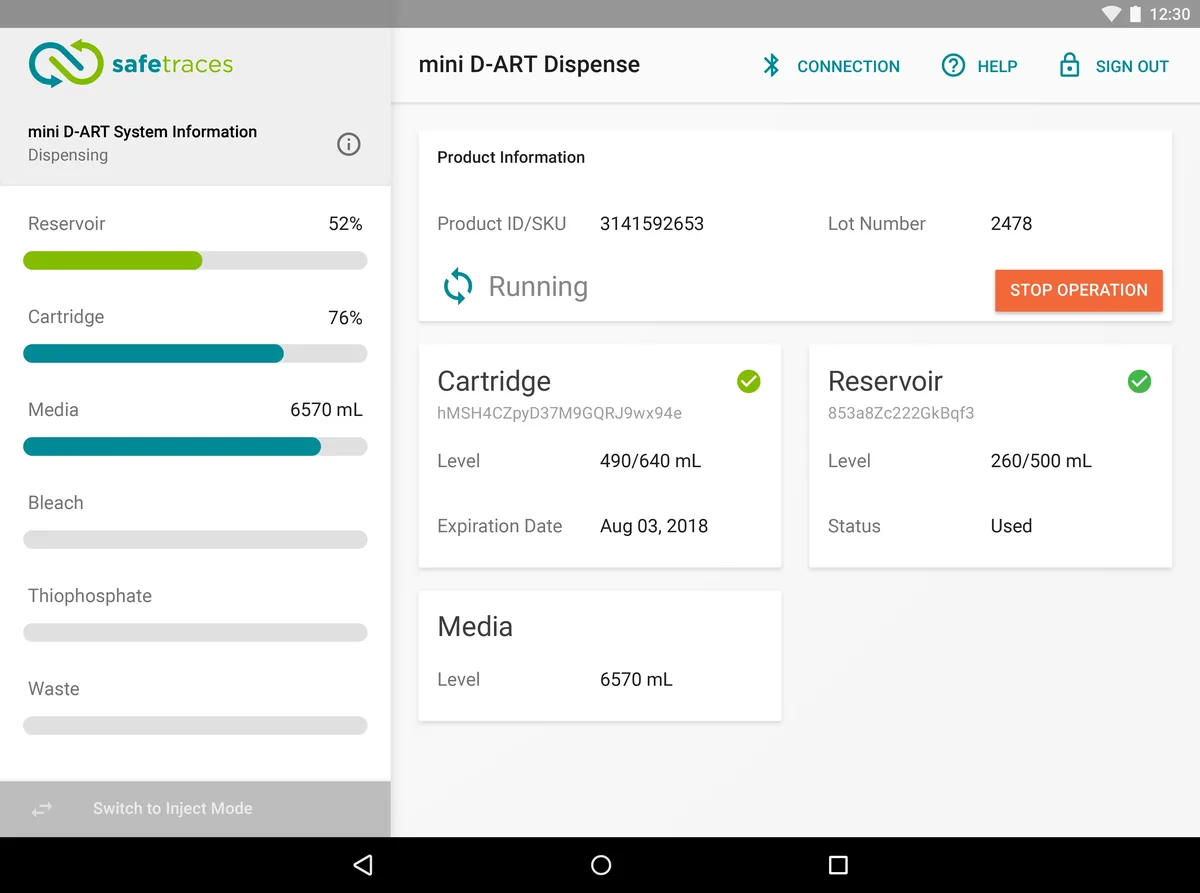Click reservoir level 260/500 mL
1200x893 pixels.
click(x=1041, y=461)
